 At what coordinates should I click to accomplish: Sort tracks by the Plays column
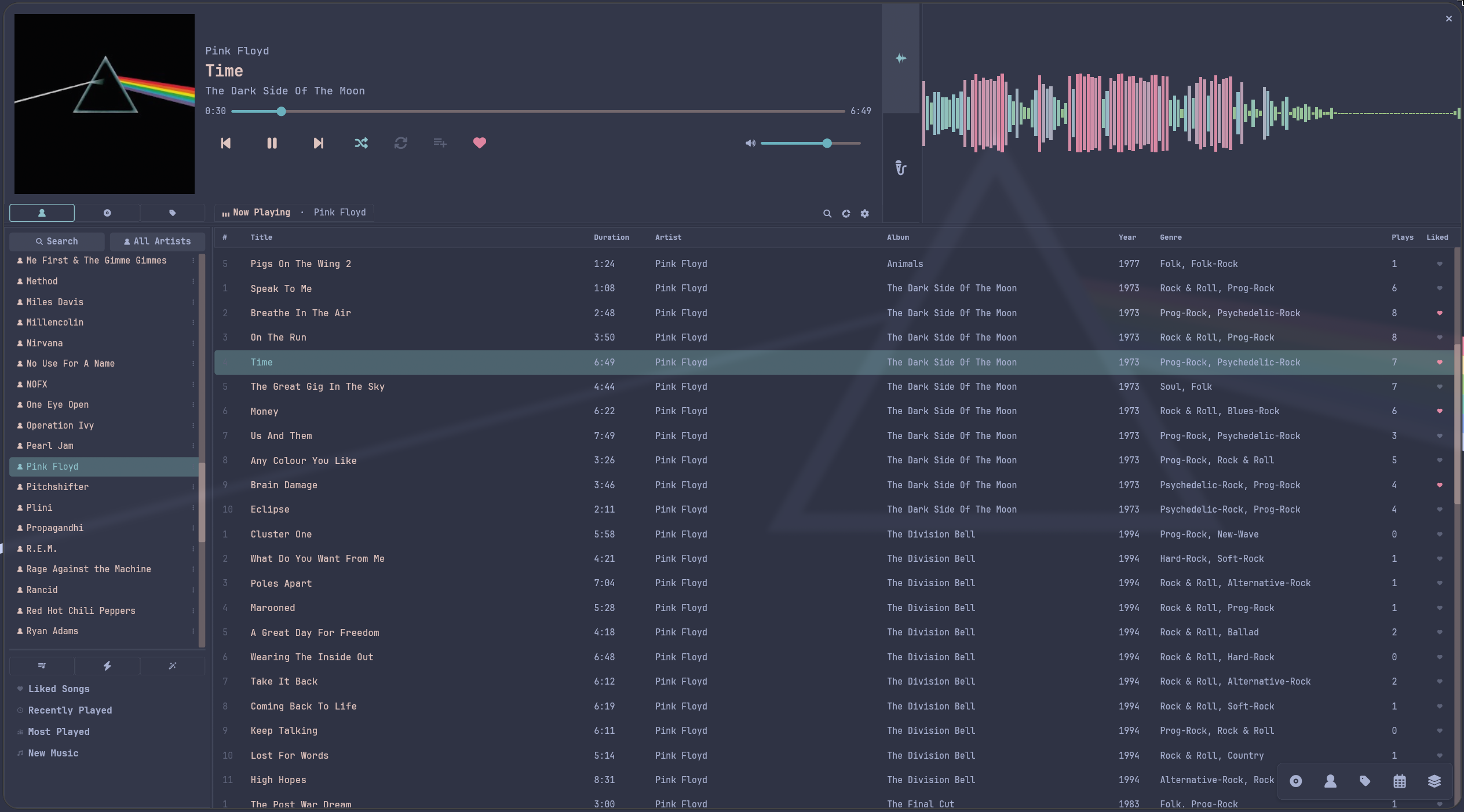point(1402,237)
